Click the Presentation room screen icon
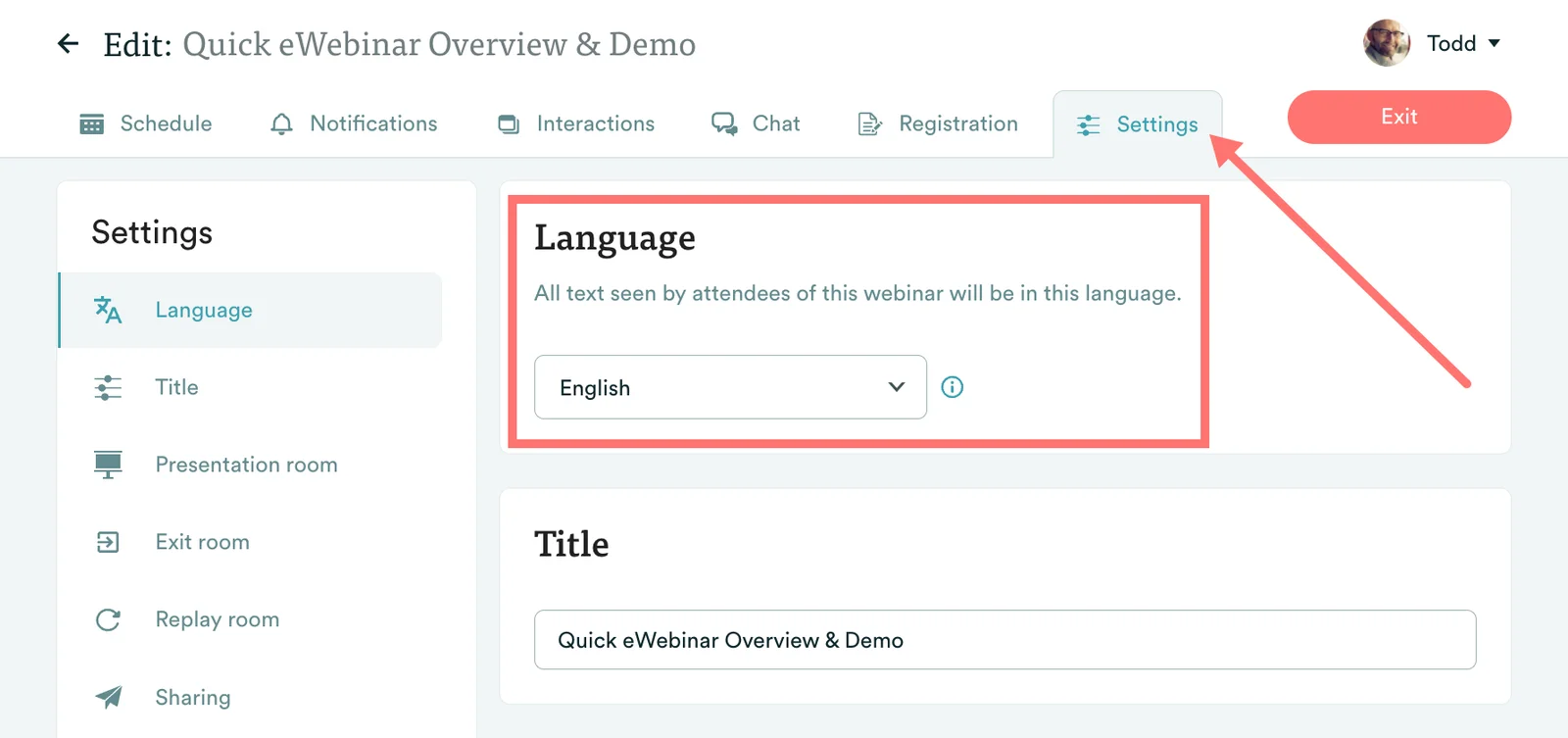 click(x=108, y=465)
